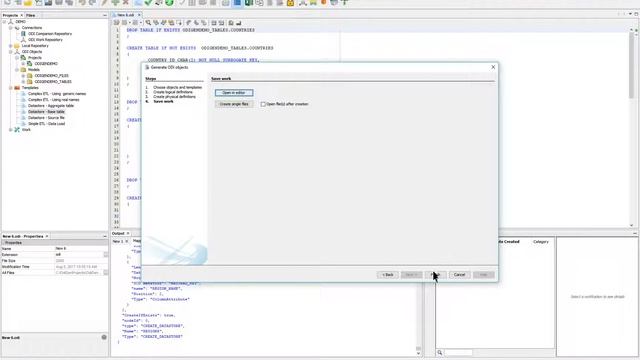Expand the Work node
This screenshot has width=640, height=360.
(11, 130)
